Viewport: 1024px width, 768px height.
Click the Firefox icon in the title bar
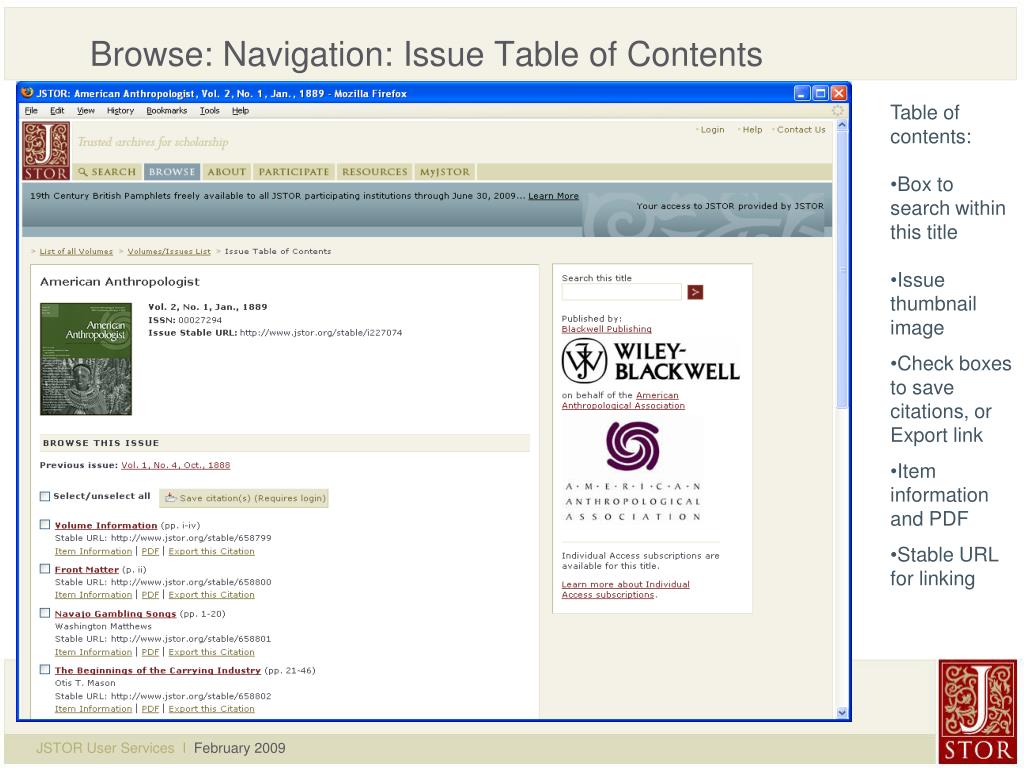[x=27, y=93]
